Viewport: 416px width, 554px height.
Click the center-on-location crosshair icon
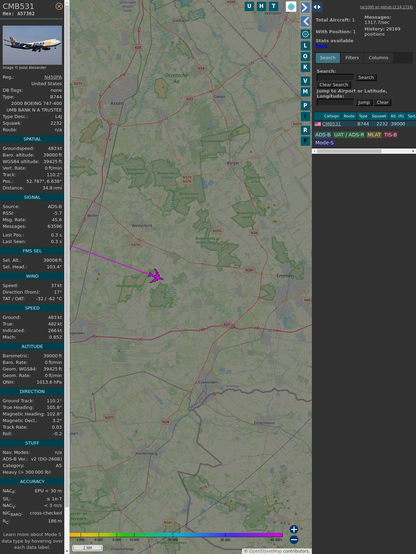[305, 34]
